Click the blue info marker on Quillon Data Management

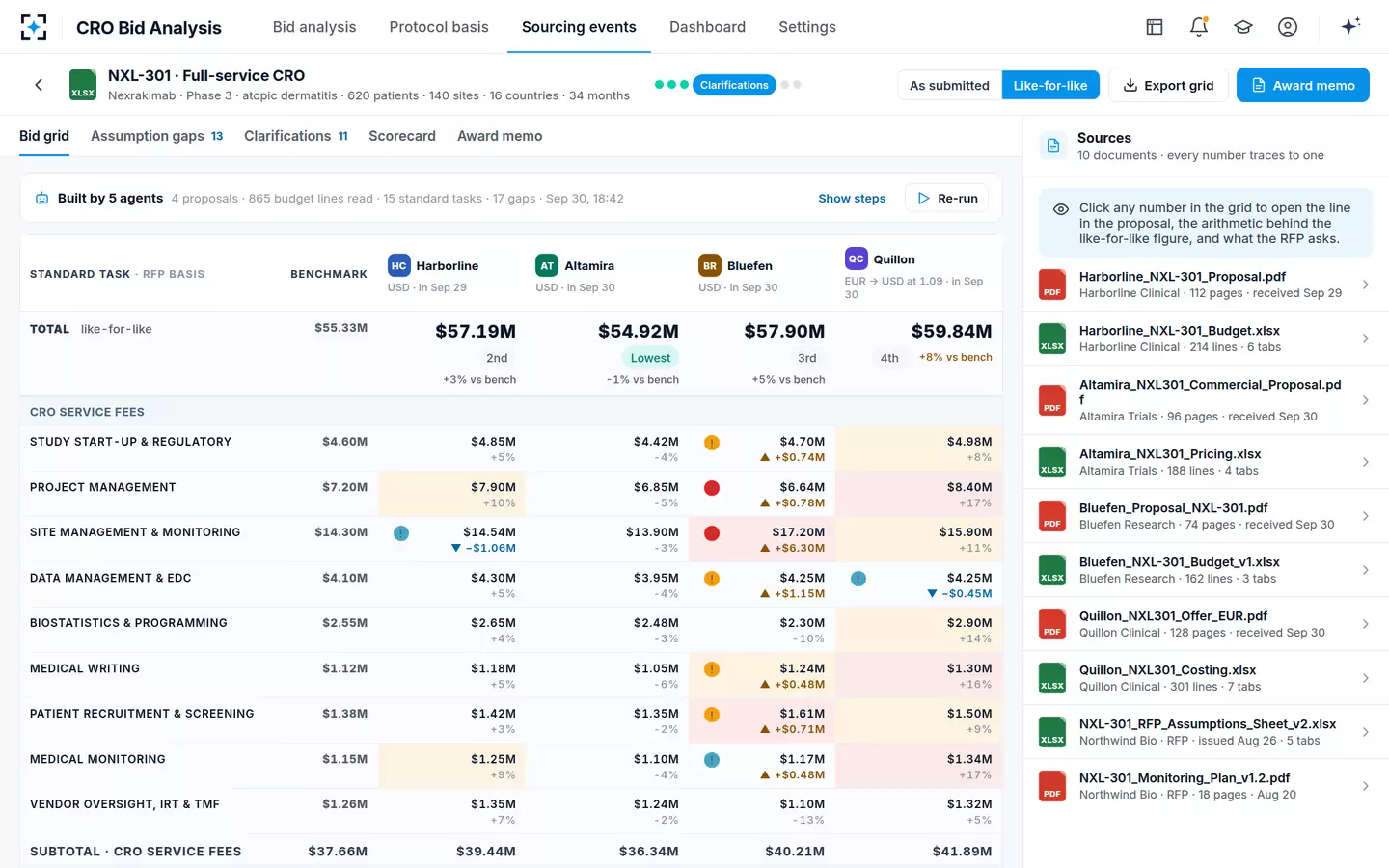click(x=858, y=579)
